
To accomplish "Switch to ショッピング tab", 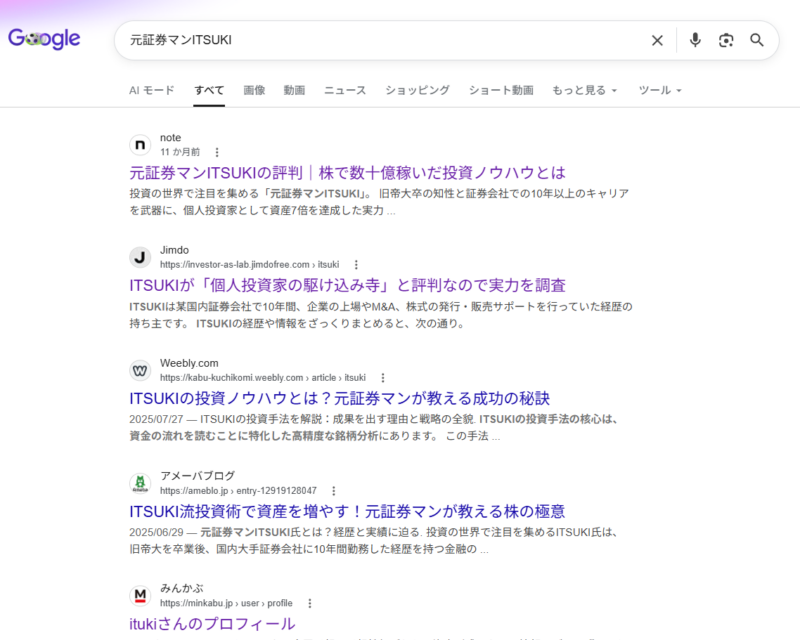I will (x=417, y=90).
